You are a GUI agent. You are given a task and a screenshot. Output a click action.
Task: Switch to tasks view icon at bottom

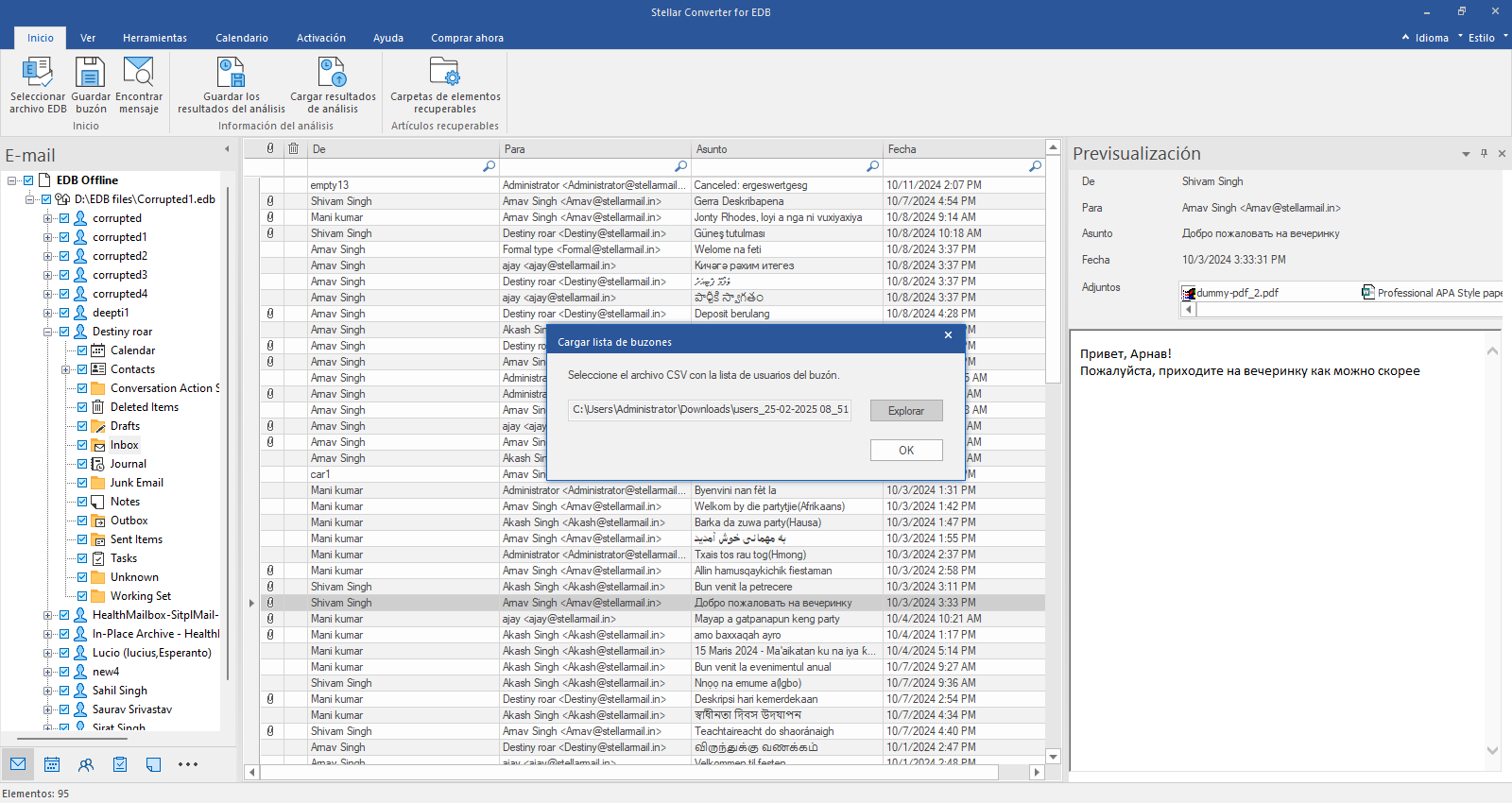click(x=120, y=764)
